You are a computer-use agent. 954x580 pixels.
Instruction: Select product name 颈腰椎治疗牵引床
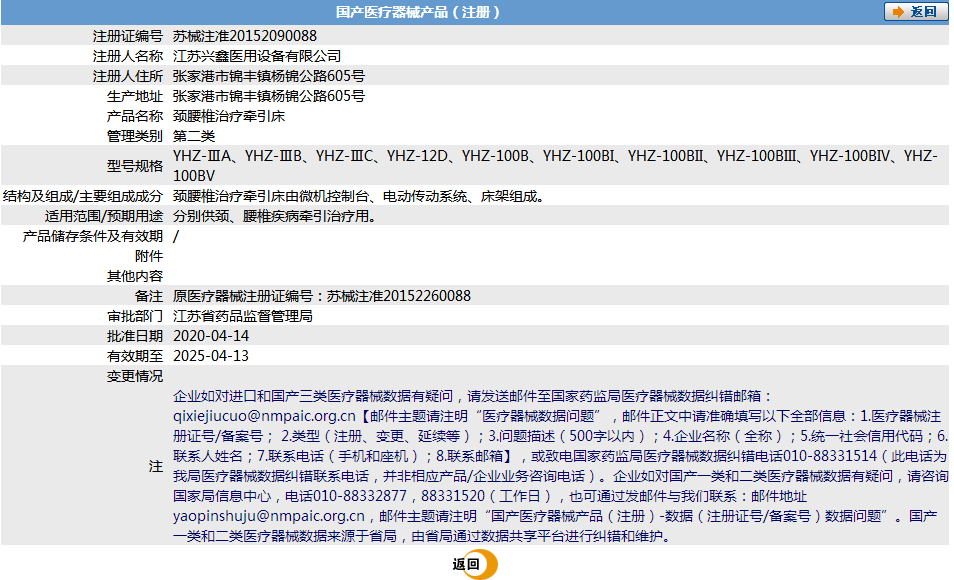[x=229, y=116]
